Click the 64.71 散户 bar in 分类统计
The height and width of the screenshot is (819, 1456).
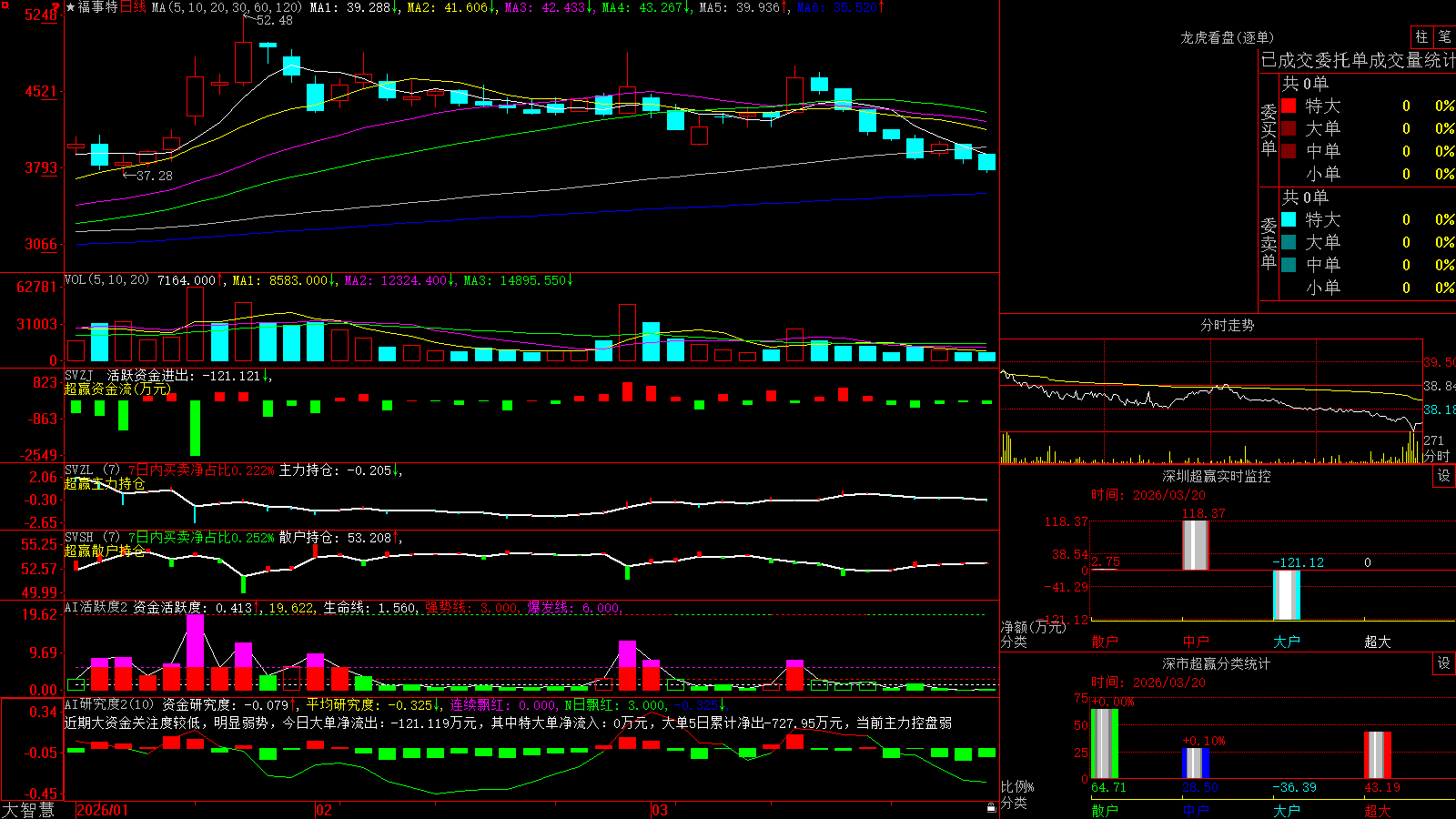click(1104, 743)
